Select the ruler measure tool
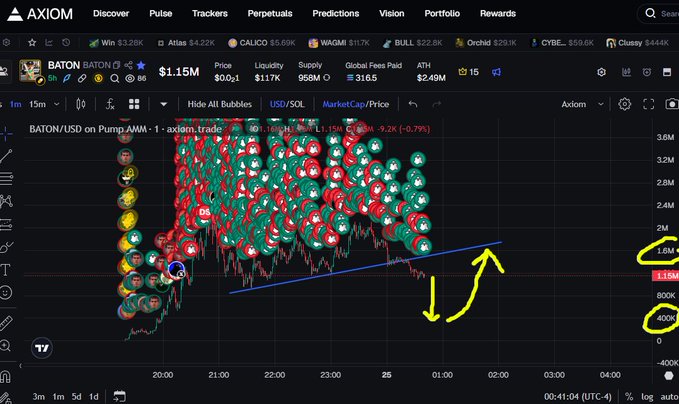Viewport: 679px width, 404px height. tap(6, 323)
